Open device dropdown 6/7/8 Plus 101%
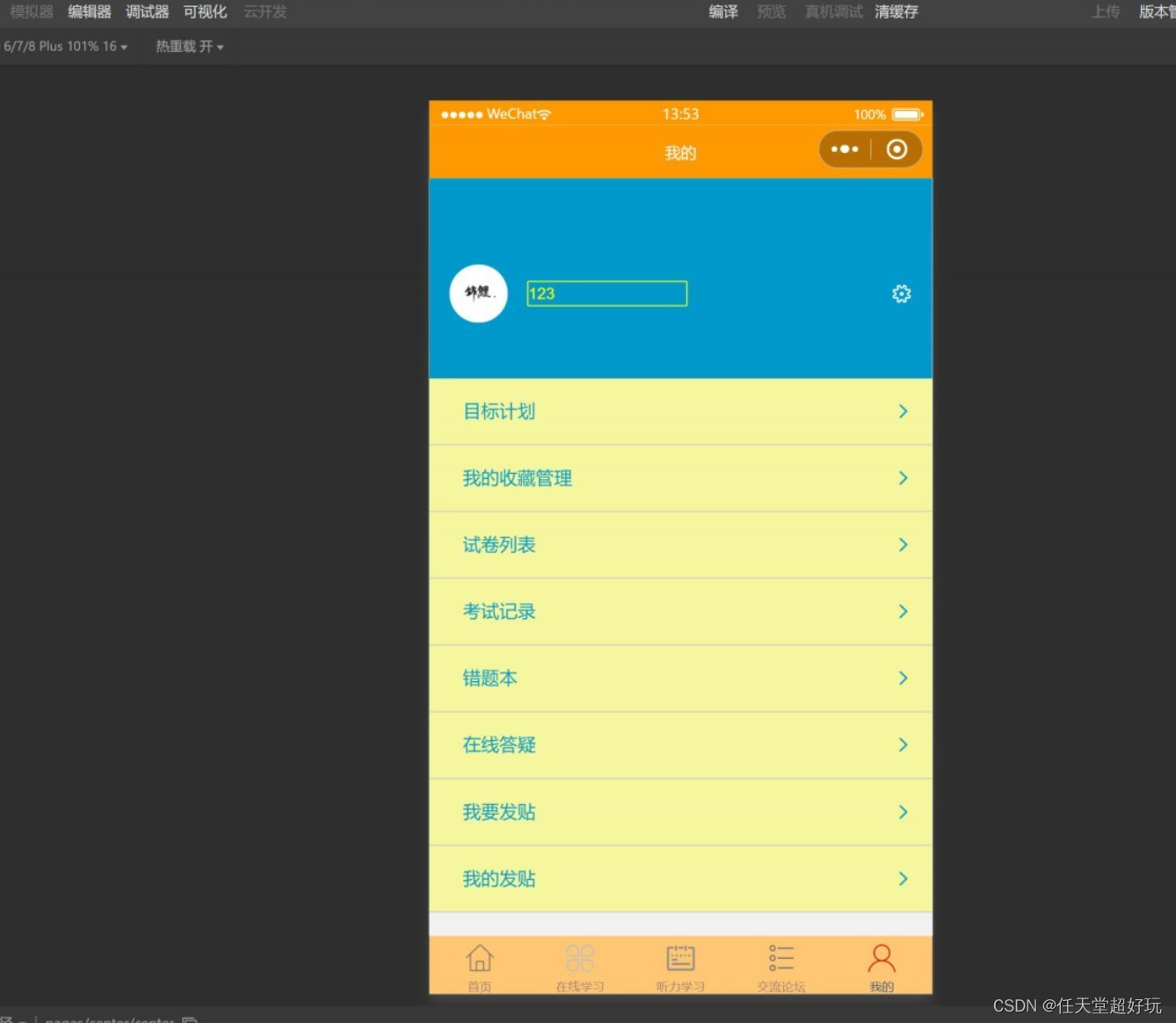1176x1023 pixels. tap(66, 47)
